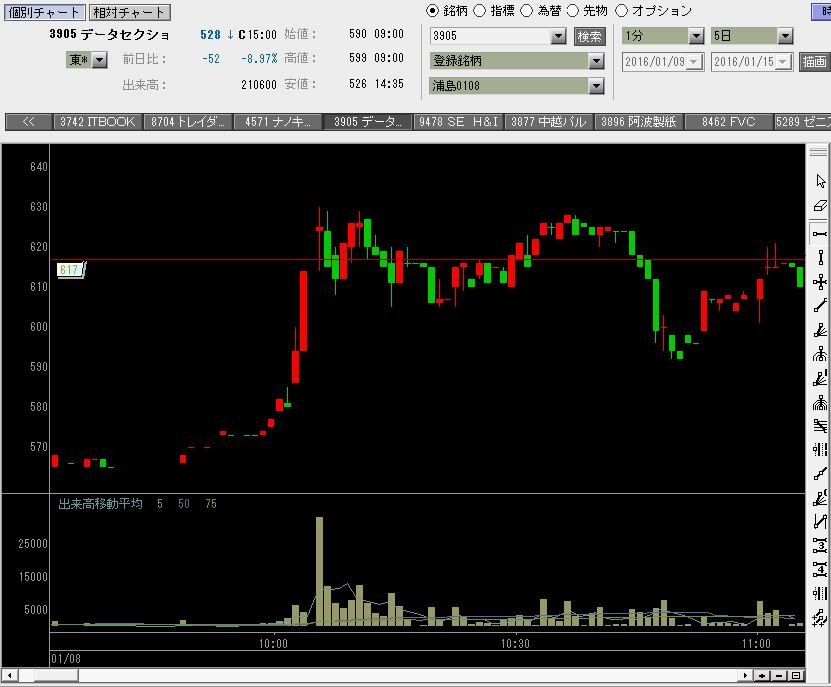Select the horizontal line drawing tool

coord(820,234)
